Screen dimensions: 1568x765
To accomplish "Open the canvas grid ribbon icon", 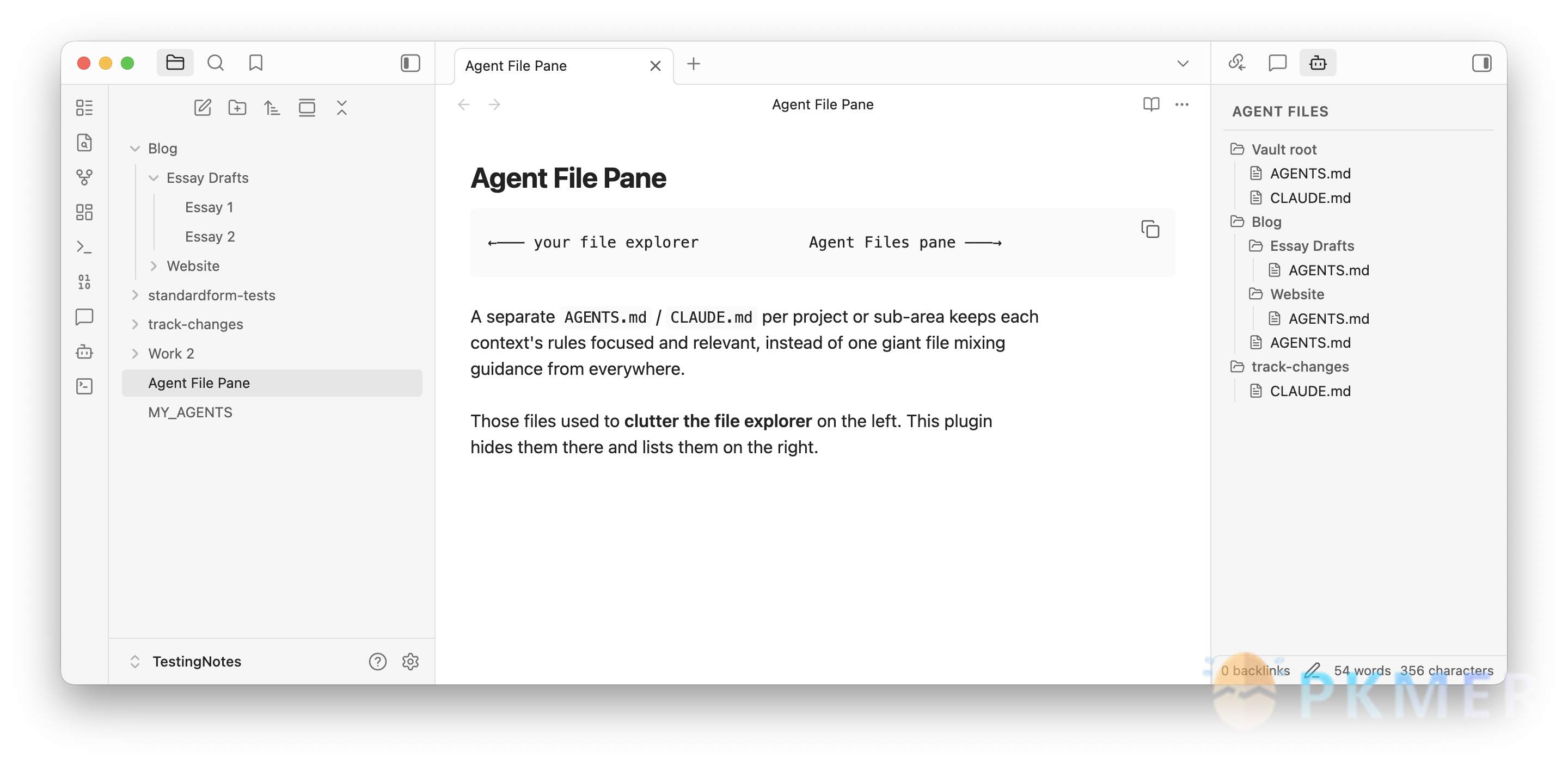I will pyautogui.click(x=84, y=212).
